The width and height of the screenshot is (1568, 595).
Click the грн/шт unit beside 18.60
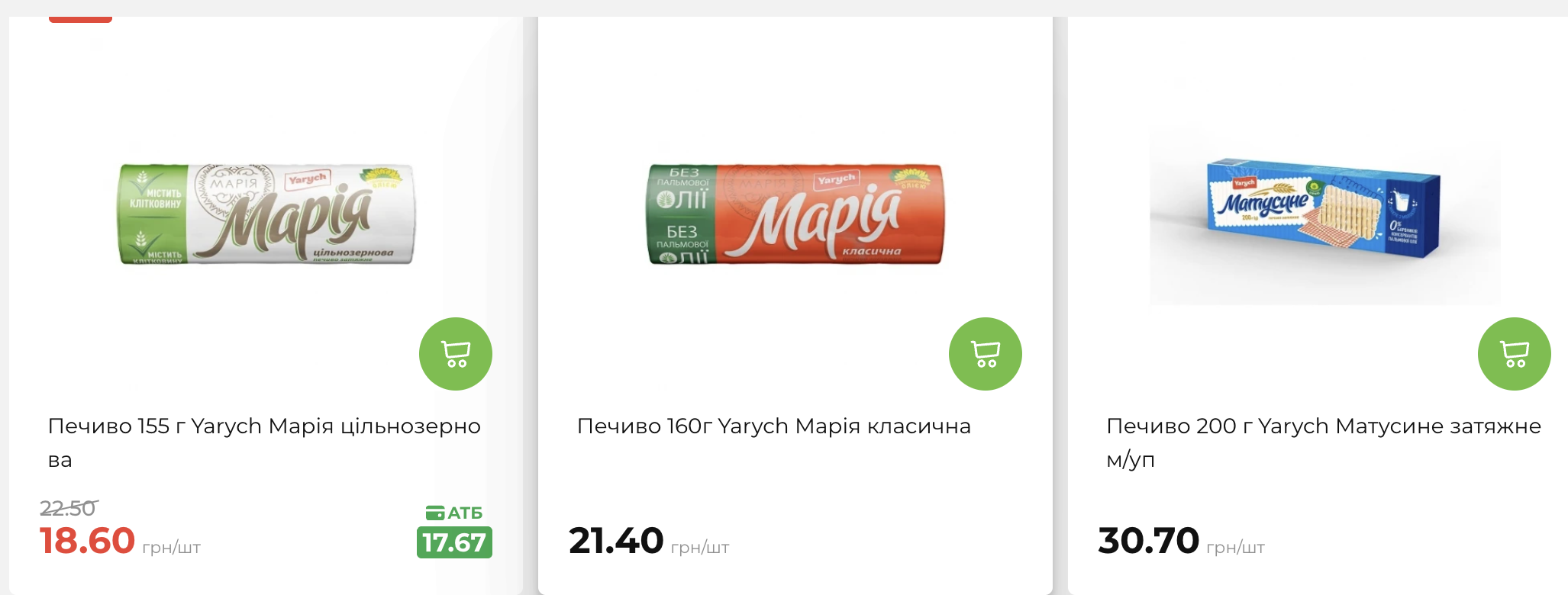[x=171, y=548]
